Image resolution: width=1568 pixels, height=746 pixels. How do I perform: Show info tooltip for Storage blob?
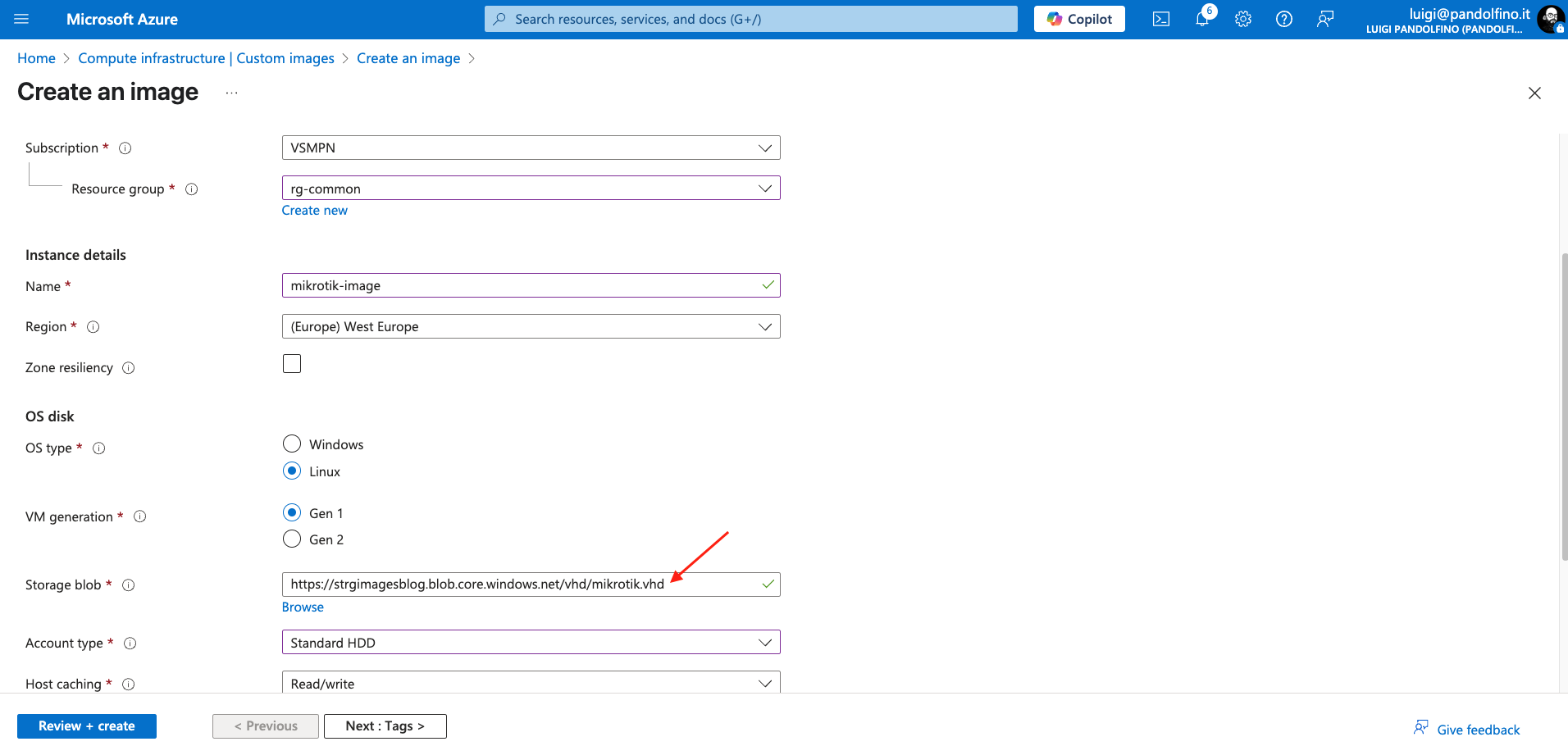(129, 585)
